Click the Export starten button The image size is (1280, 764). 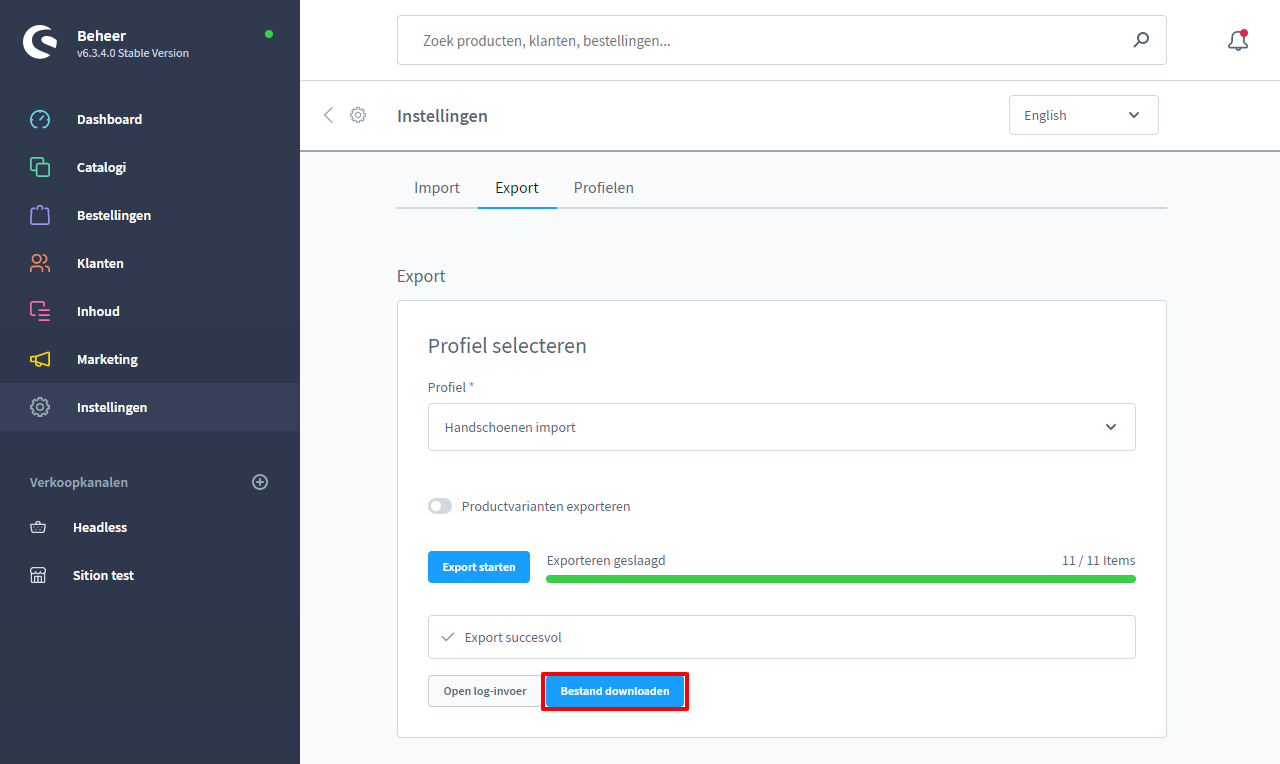tap(479, 567)
